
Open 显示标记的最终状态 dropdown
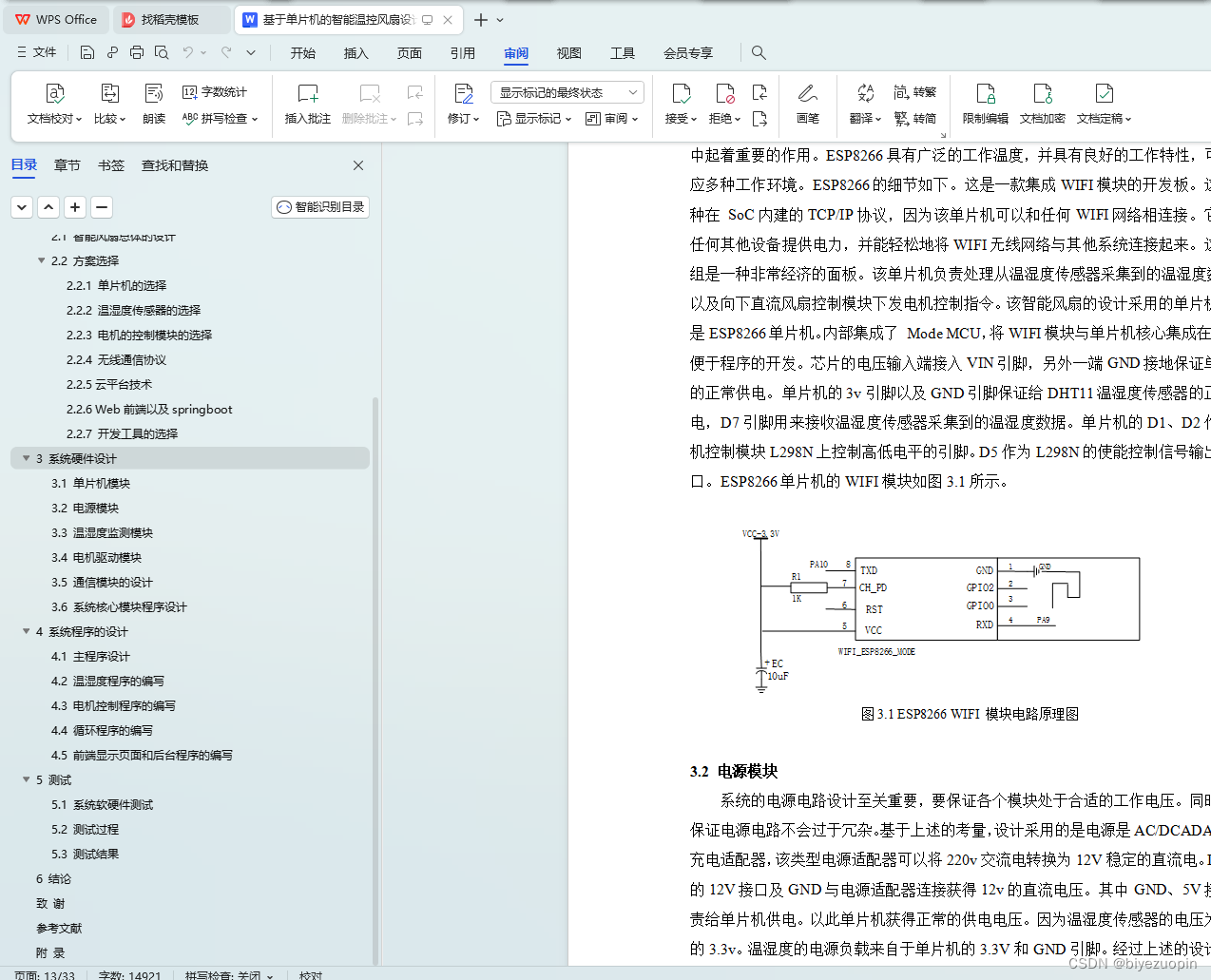pyautogui.click(x=567, y=92)
